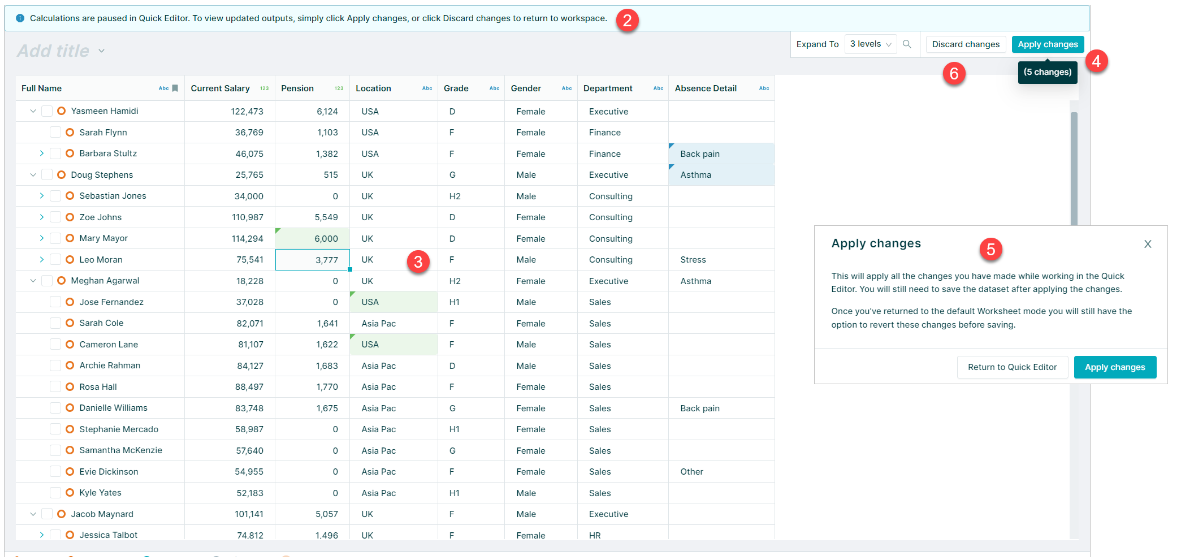Tick the checkbox for Stephanie Mercado
The image size is (1177, 557).
[56, 429]
